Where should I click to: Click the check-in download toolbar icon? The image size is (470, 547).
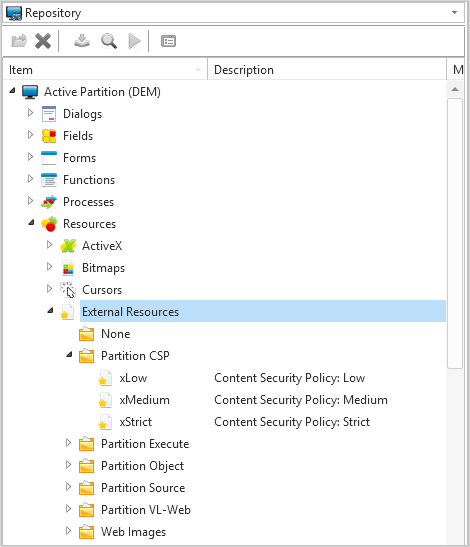(x=82, y=41)
